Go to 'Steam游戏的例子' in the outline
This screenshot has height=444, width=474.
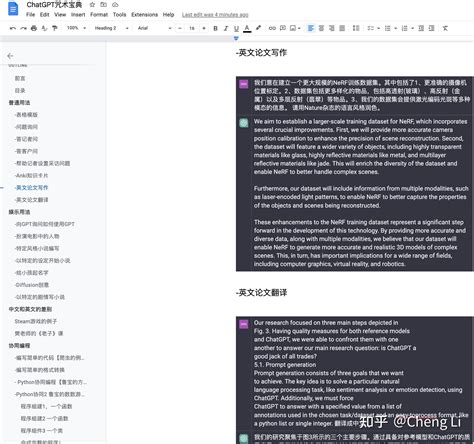tap(36, 321)
